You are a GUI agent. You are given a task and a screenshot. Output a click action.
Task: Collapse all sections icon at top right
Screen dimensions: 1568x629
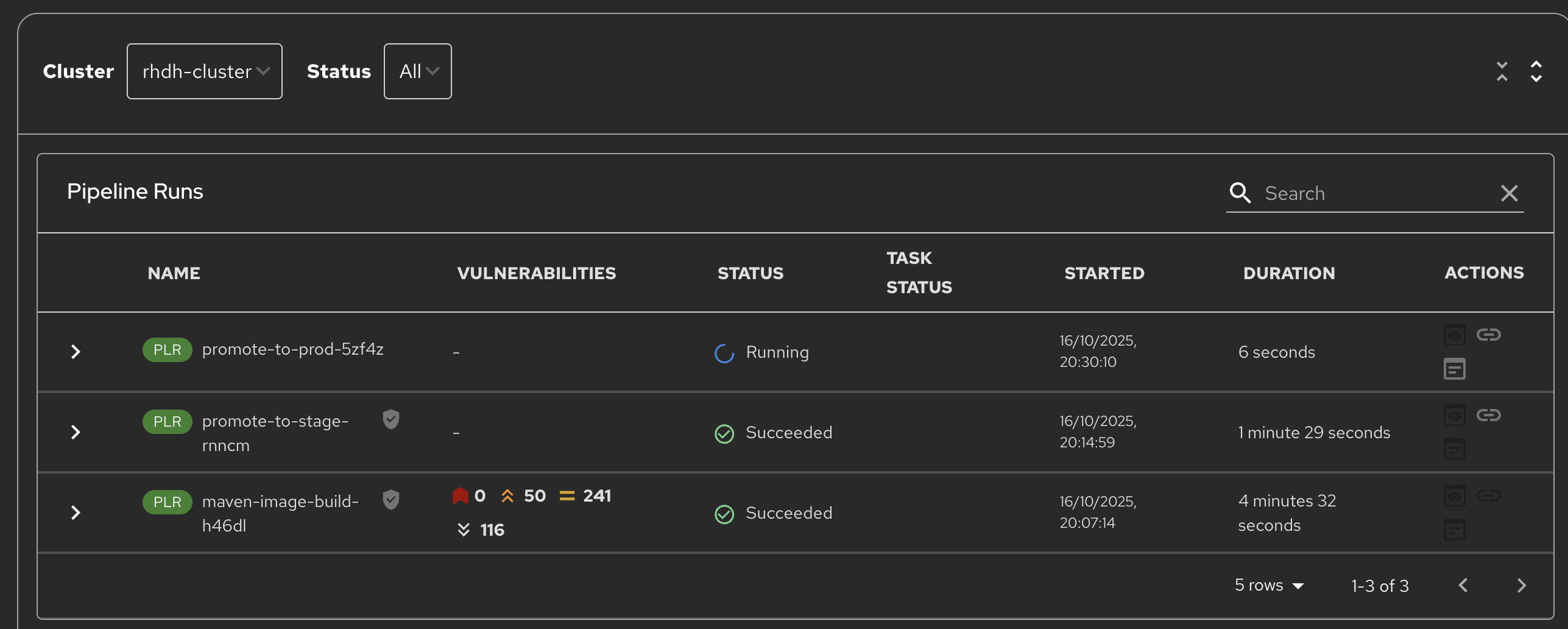pos(1502,71)
